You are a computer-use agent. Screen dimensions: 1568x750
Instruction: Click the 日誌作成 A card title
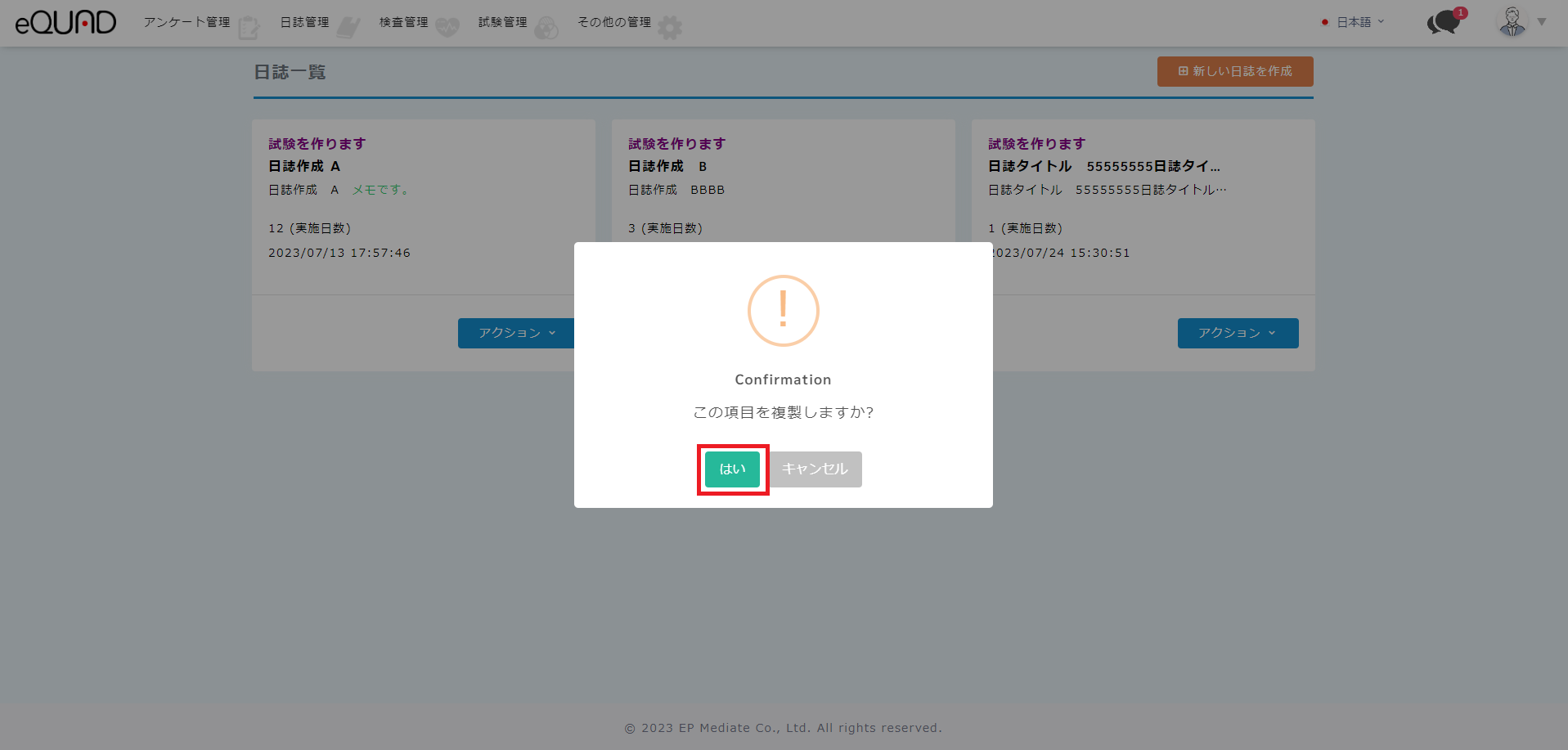(x=304, y=166)
